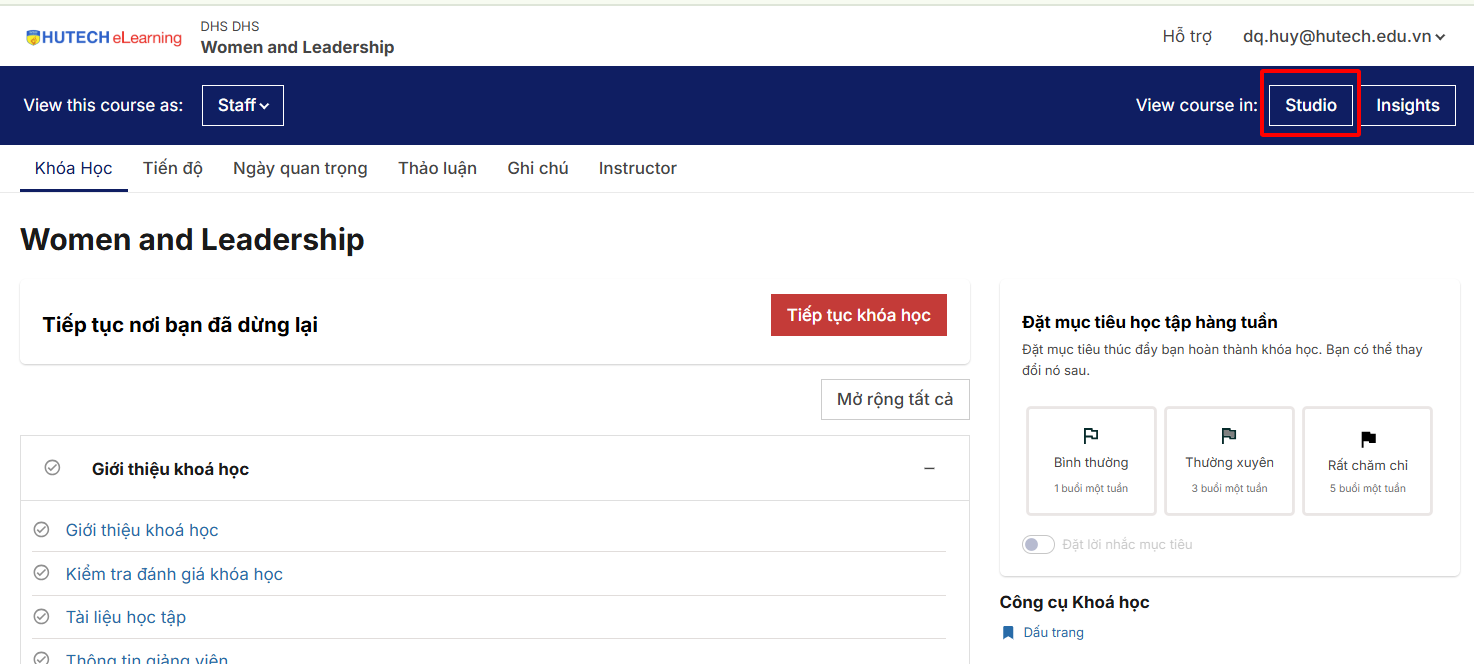Collapse the Giới thiệu khoá học section
1474x664 pixels.
point(929,469)
